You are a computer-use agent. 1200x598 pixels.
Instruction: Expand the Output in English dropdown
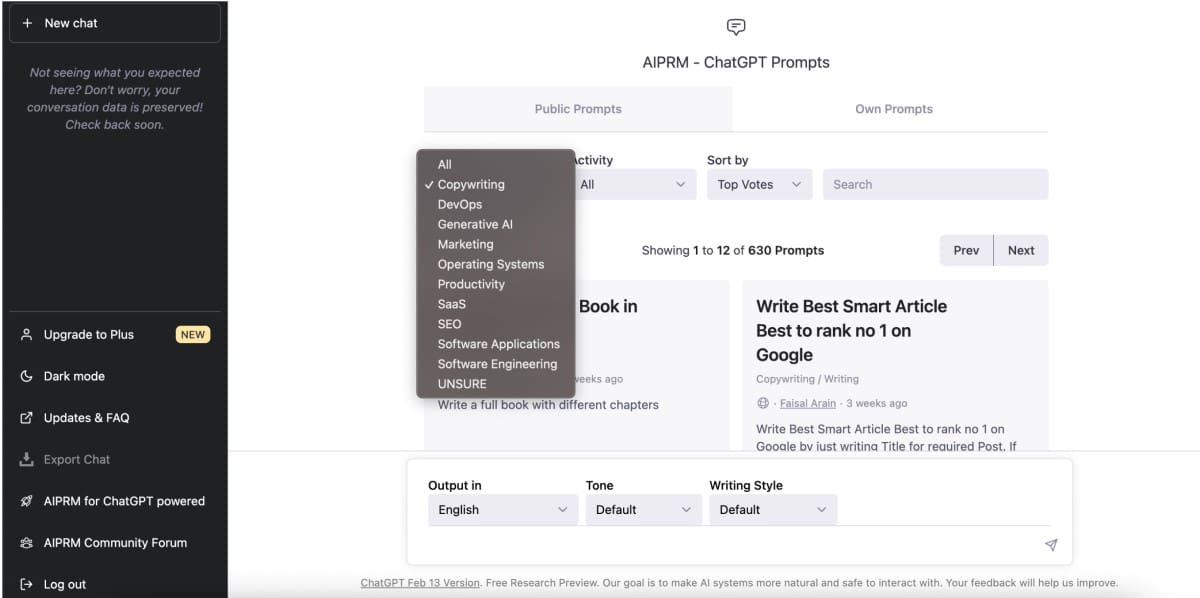[x=503, y=509]
